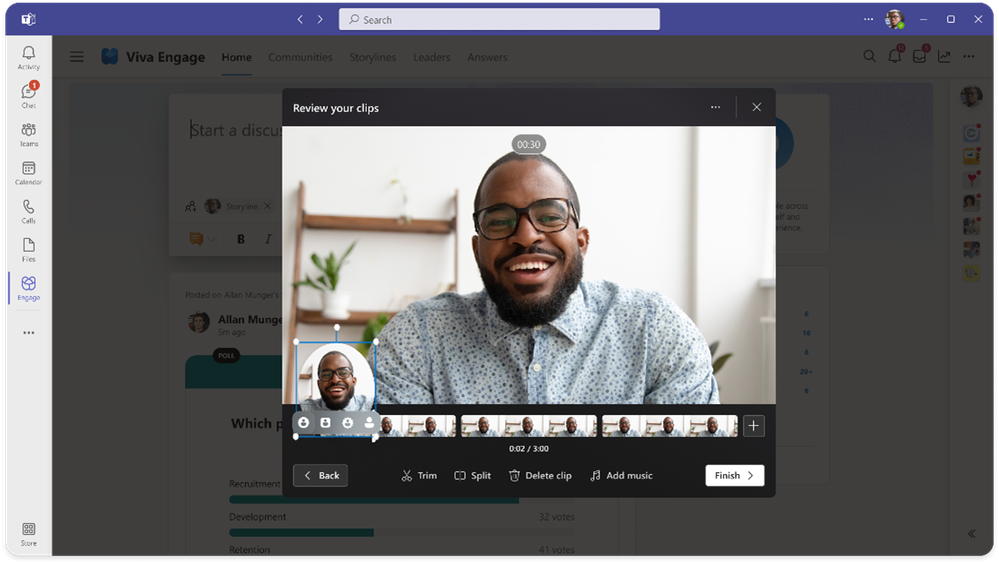
Task: Open the profile avatar in the title bar
Action: point(895,20)
